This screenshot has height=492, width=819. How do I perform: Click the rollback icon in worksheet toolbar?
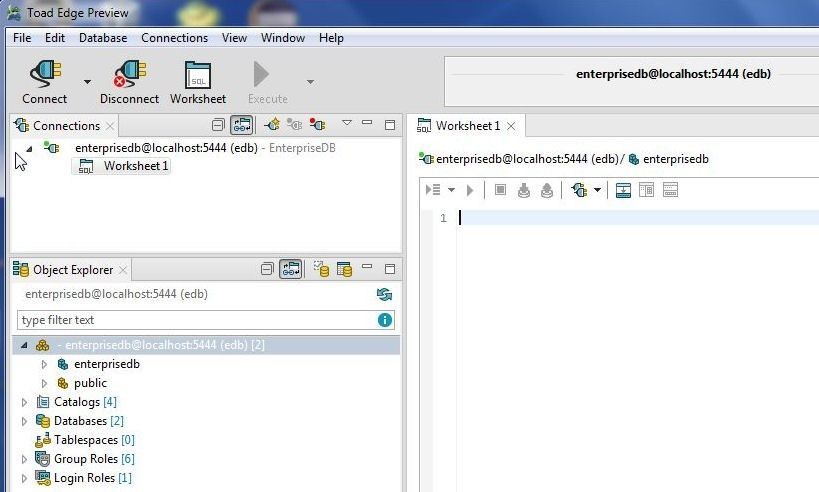pos(547,190)
